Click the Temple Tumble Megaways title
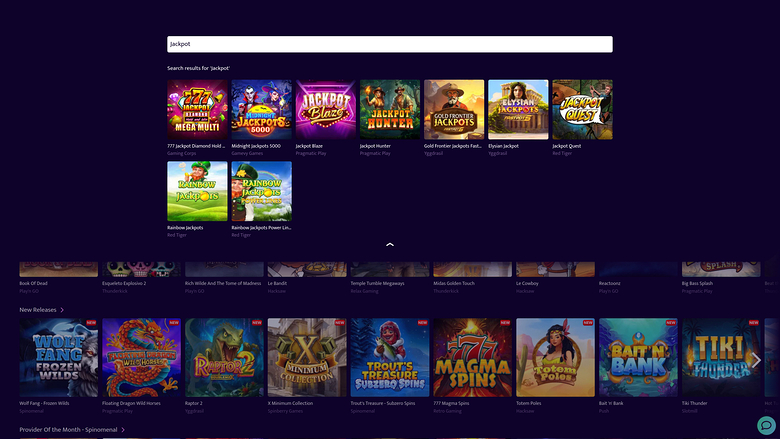The height and width of the screenshot is (439, 780). point(378,283)
